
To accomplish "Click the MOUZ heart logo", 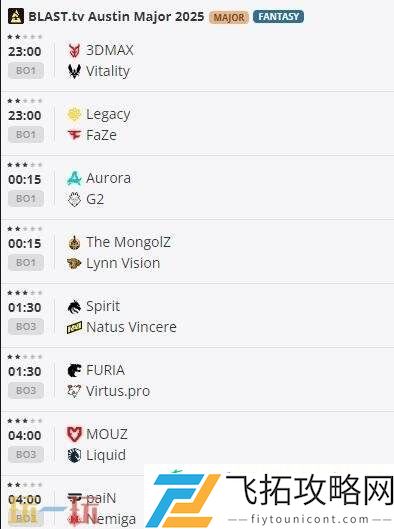I will (x=74, y=435).
